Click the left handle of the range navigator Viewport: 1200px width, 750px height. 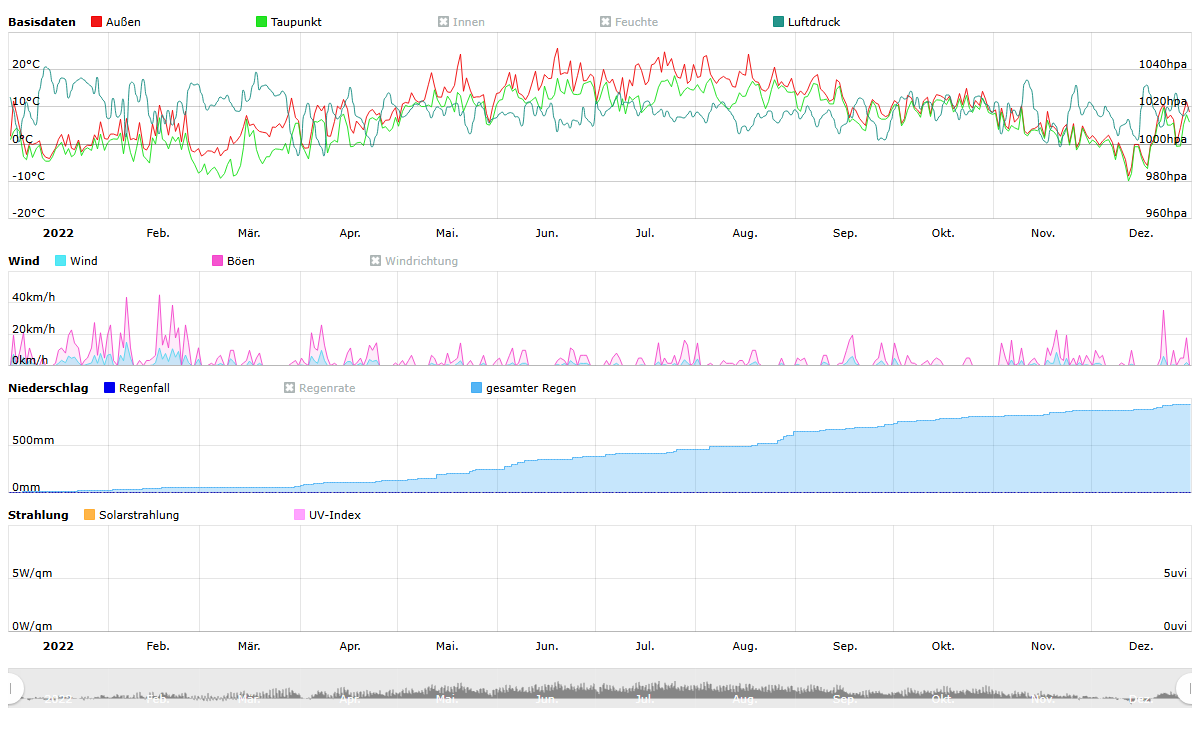(x=14, y=688)
